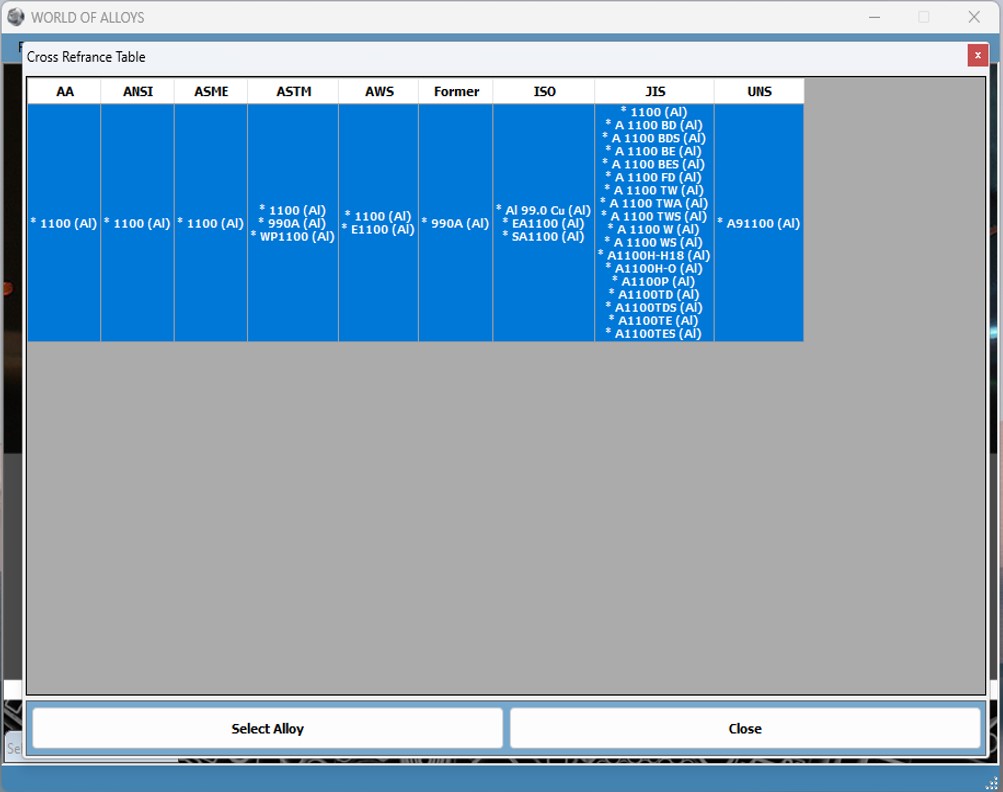Click the UNS column header
This screenshot has width=1003, height=792.
coord(759,91)
